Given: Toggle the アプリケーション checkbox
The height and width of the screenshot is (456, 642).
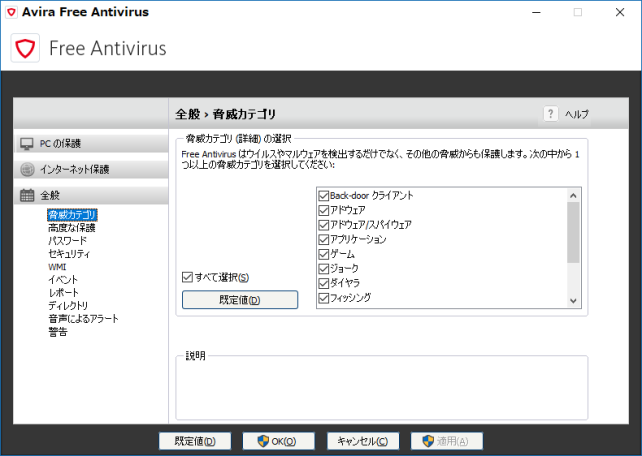Looking at the screenshot, I should click(x=323, y=239).
